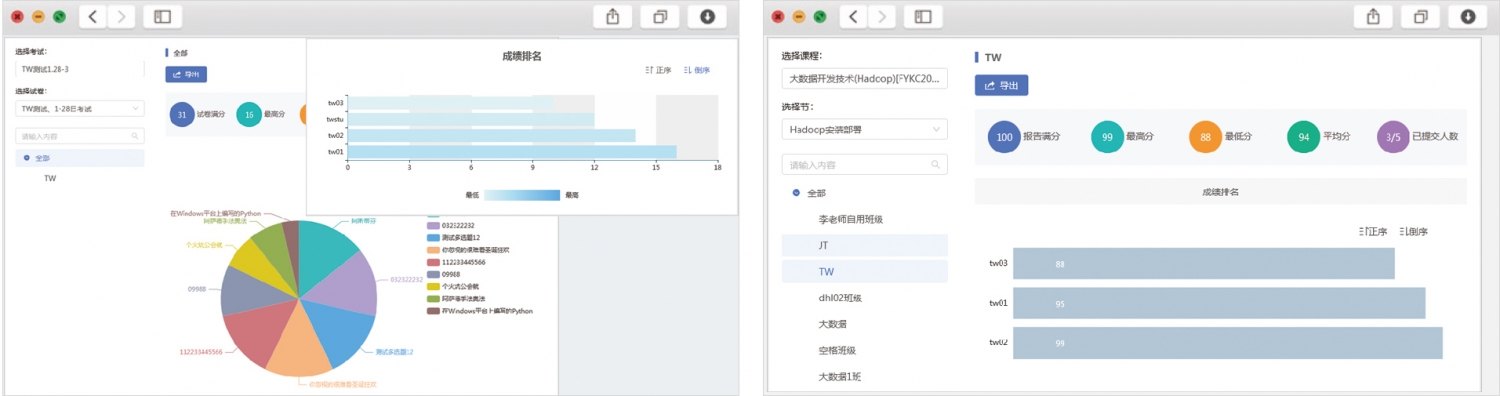Sort 正序 in right window ranking
Screen dimensions: 1500x396
pos(1374,231)
